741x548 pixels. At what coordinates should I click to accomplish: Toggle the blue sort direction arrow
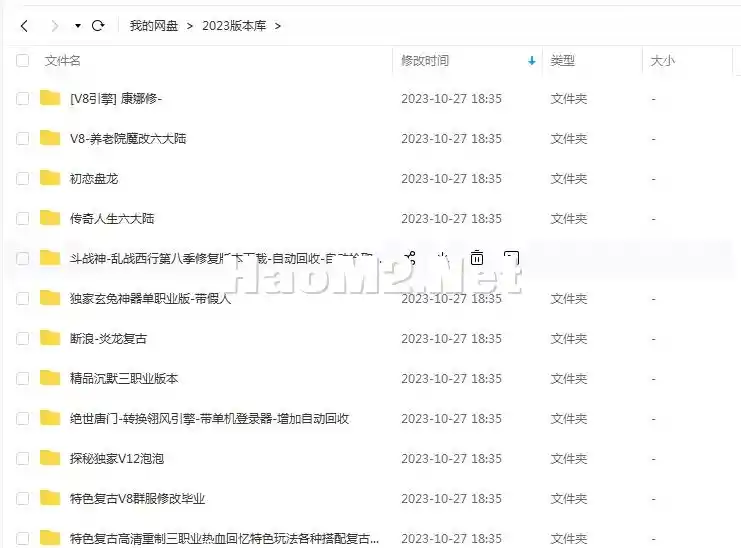(x=532, y=60)
